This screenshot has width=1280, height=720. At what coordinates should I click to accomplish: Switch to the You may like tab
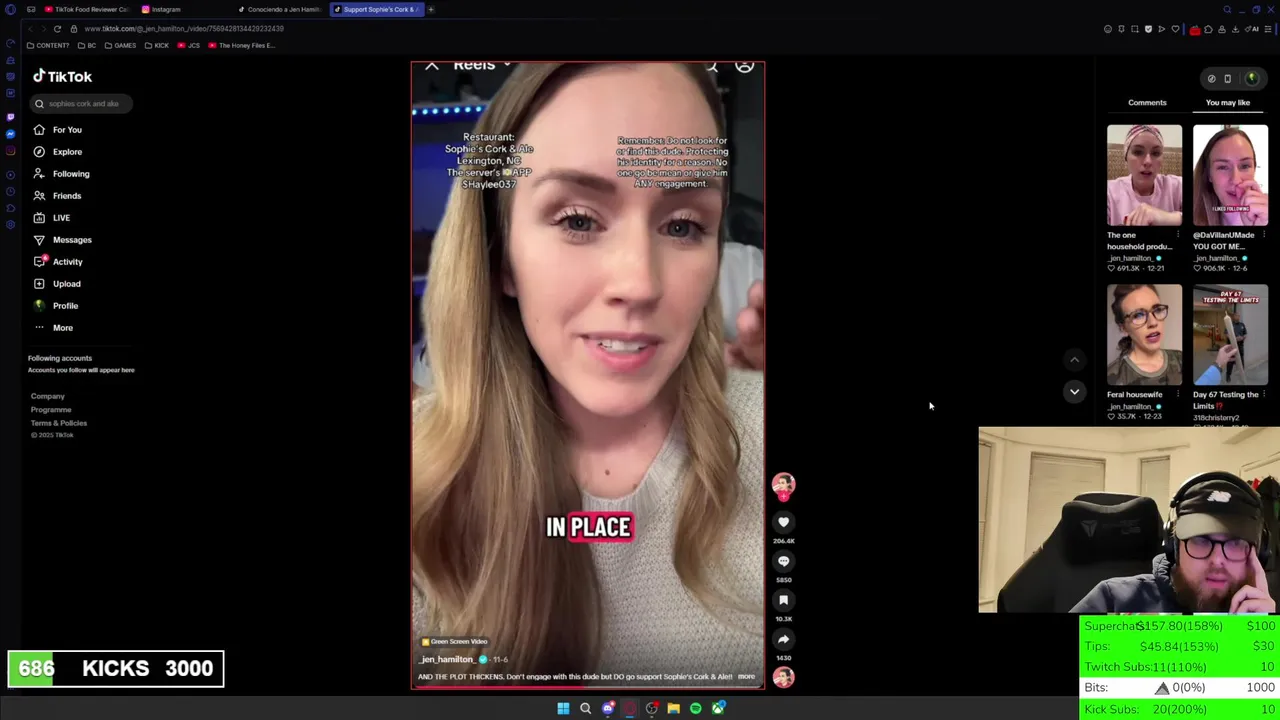pyautogui.click(x=1227, y=102)
